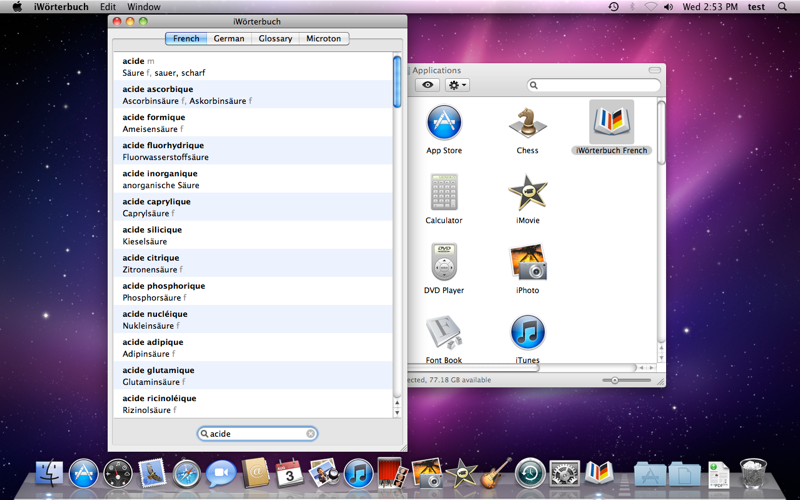Launch iPhoto from the Dock
This screenshot has height=500, width=800.
coord(427,473)
